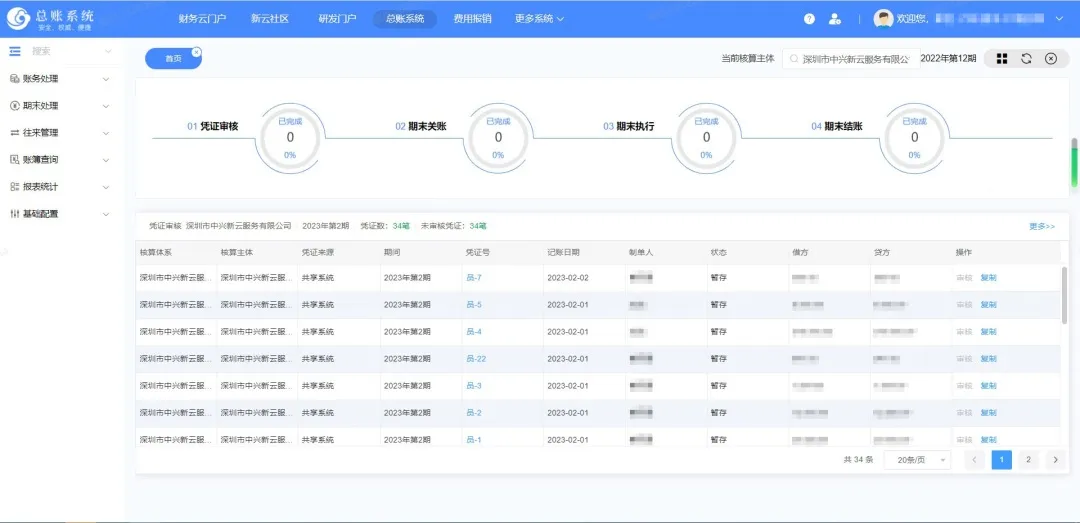Viewport: 1080px width, 523px height.
Task: Click the 期末处理 sidebar icon
Action: [x=14, y=105]
